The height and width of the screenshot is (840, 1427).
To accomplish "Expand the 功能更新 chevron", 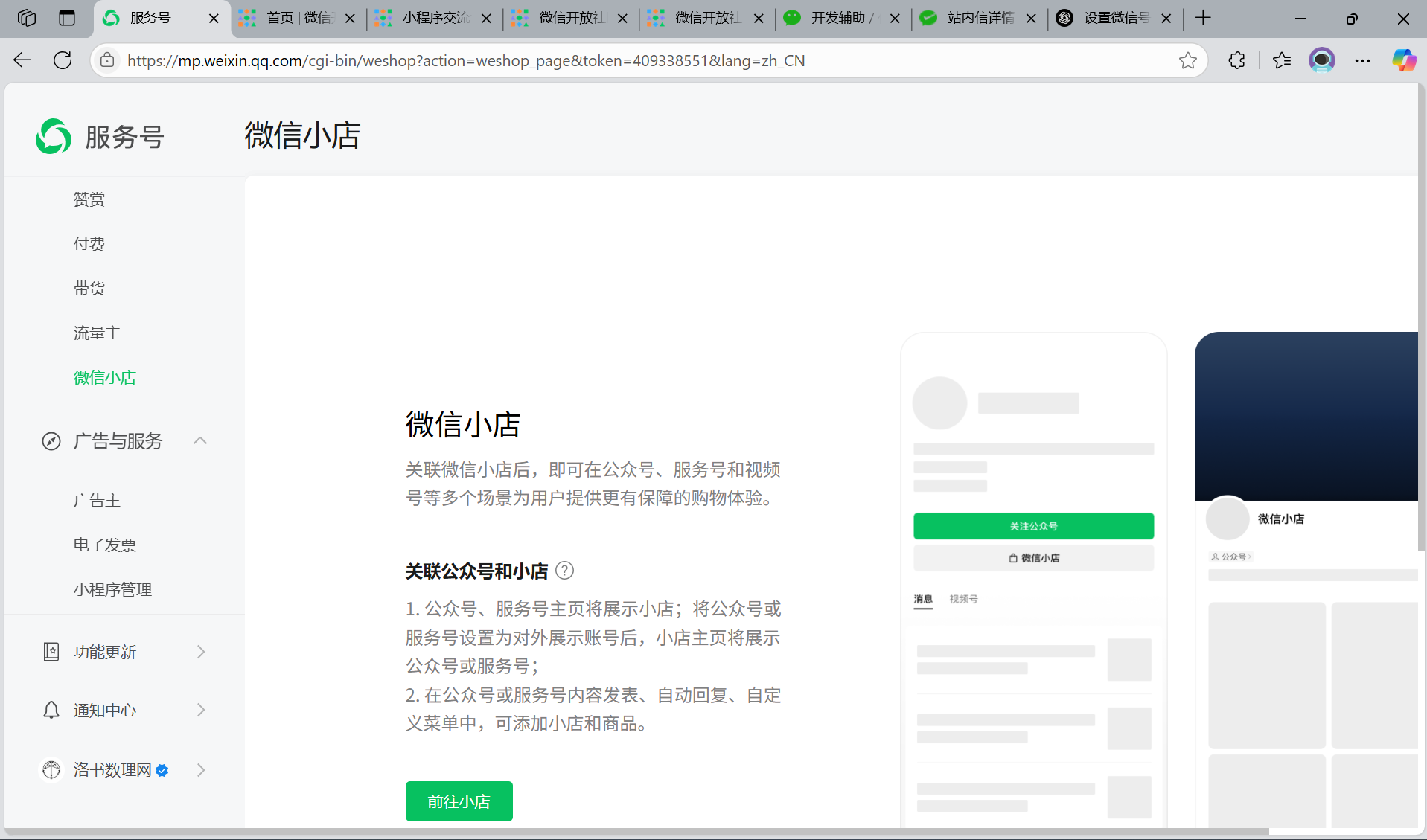I will pos(200,652).
